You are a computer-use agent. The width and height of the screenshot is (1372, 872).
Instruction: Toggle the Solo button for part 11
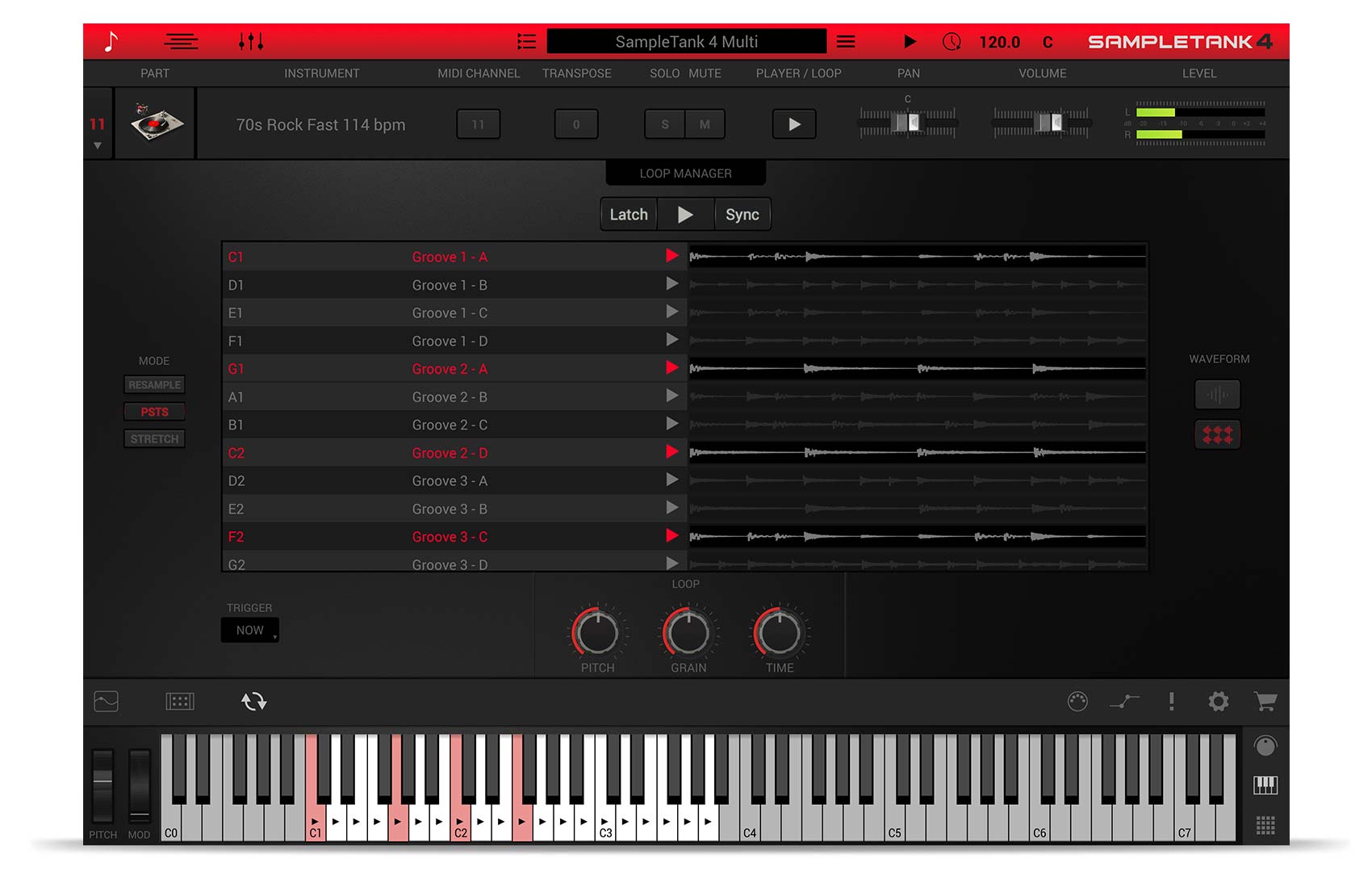[x=665, y=124]
